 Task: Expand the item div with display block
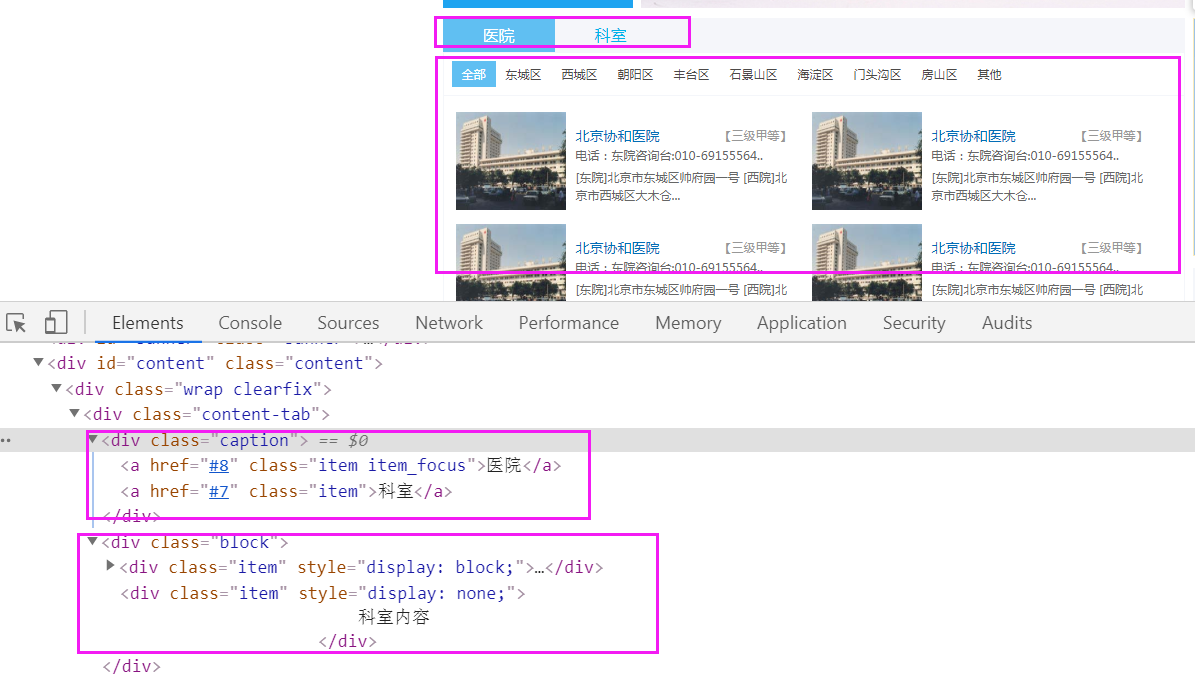pyautogui.click(x=110, y=567)
